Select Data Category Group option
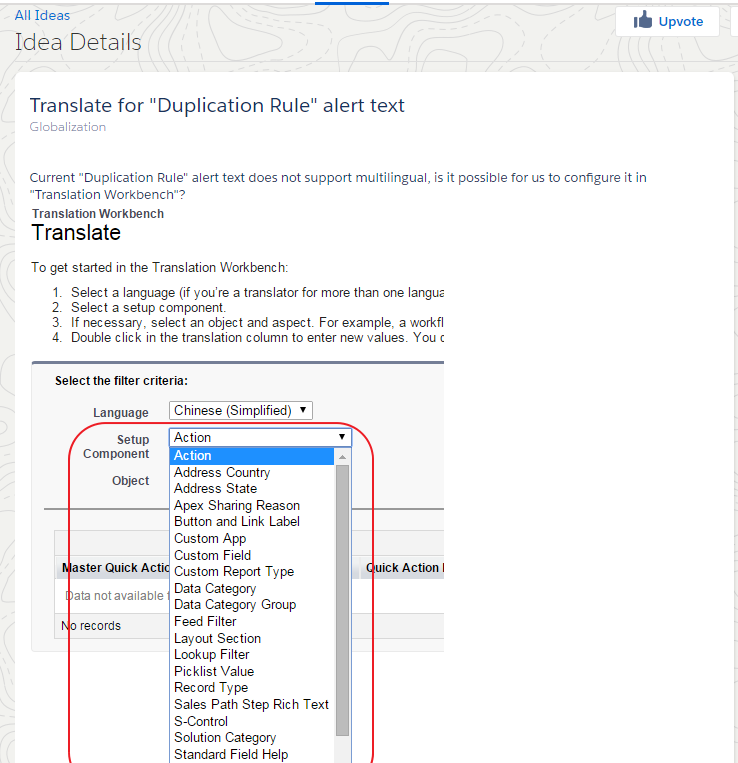Image resolution: width=738 pixels, height=763 pixels. [252, 605]
